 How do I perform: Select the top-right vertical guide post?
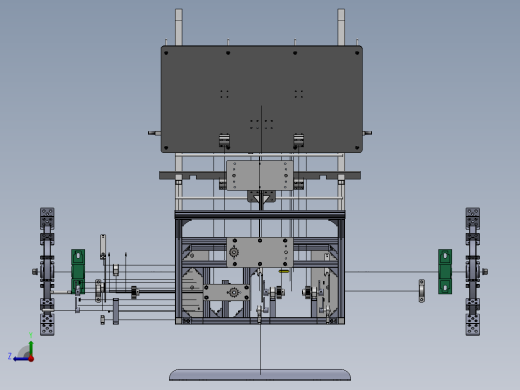(x=341, y=27)
